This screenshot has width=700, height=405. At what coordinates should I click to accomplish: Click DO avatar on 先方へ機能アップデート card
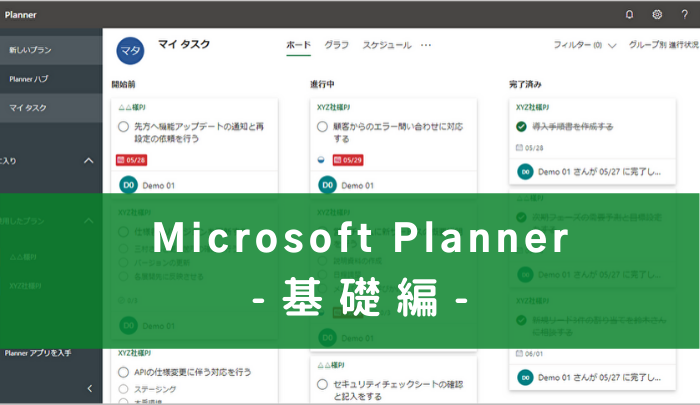(x=129, y=185)
